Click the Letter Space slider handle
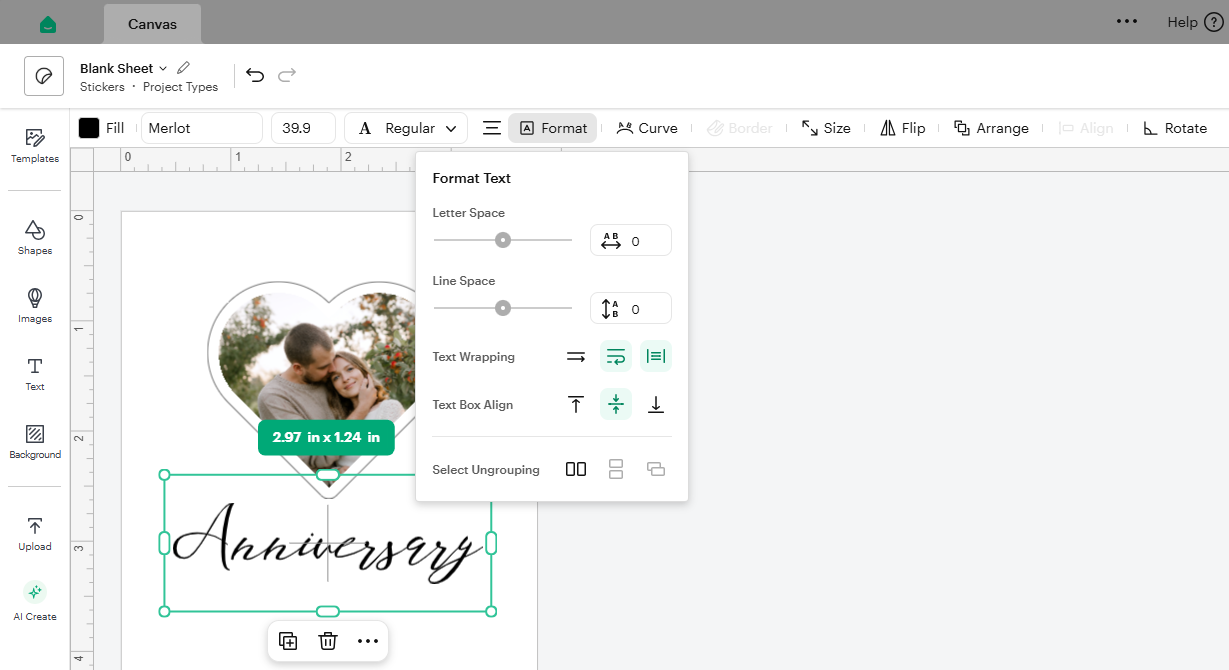Screen dimensions: 1229x670 pyautogui.click(x=503, y=240)
